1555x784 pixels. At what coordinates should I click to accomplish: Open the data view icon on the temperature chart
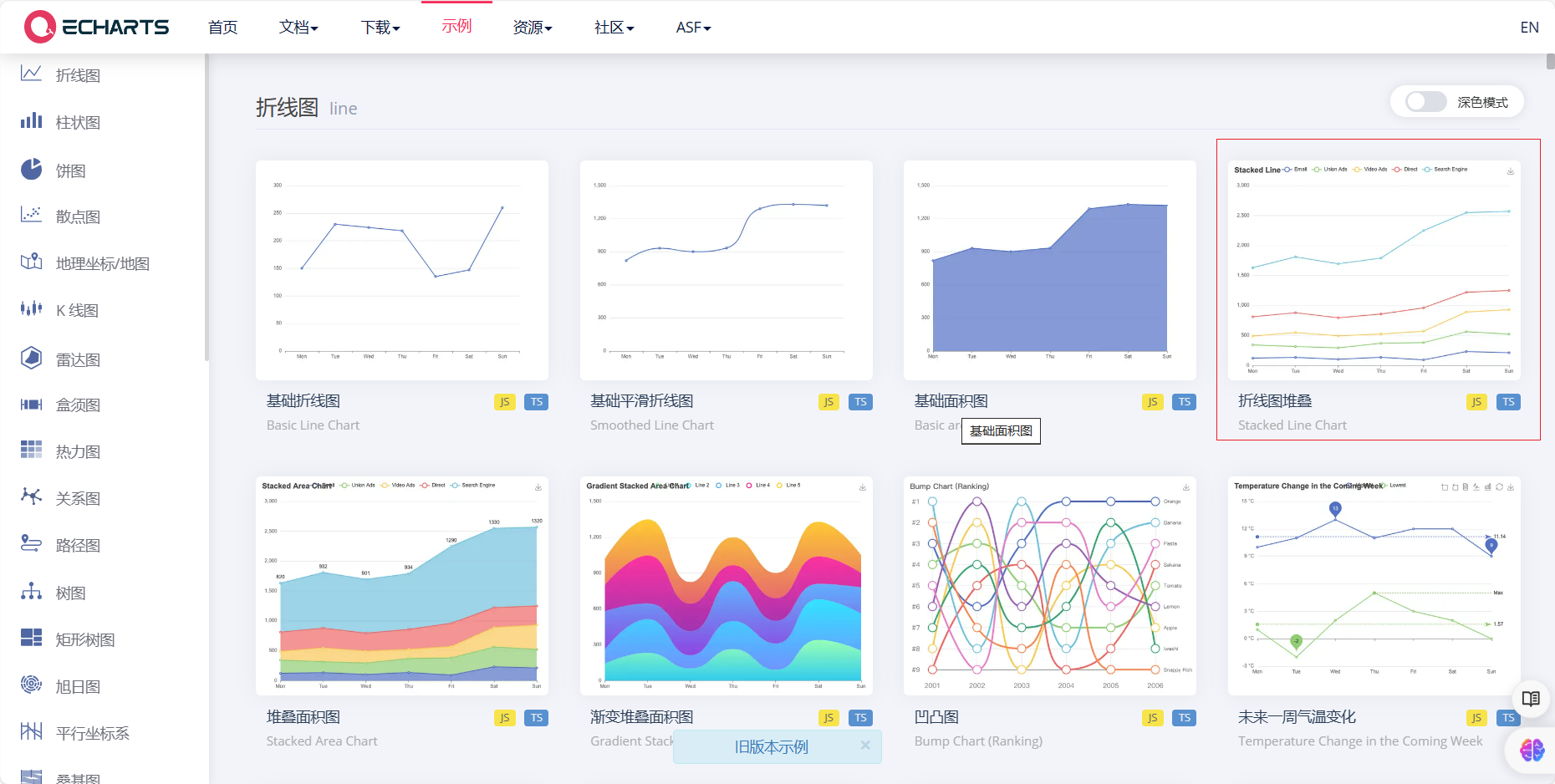coord(1466,486)
